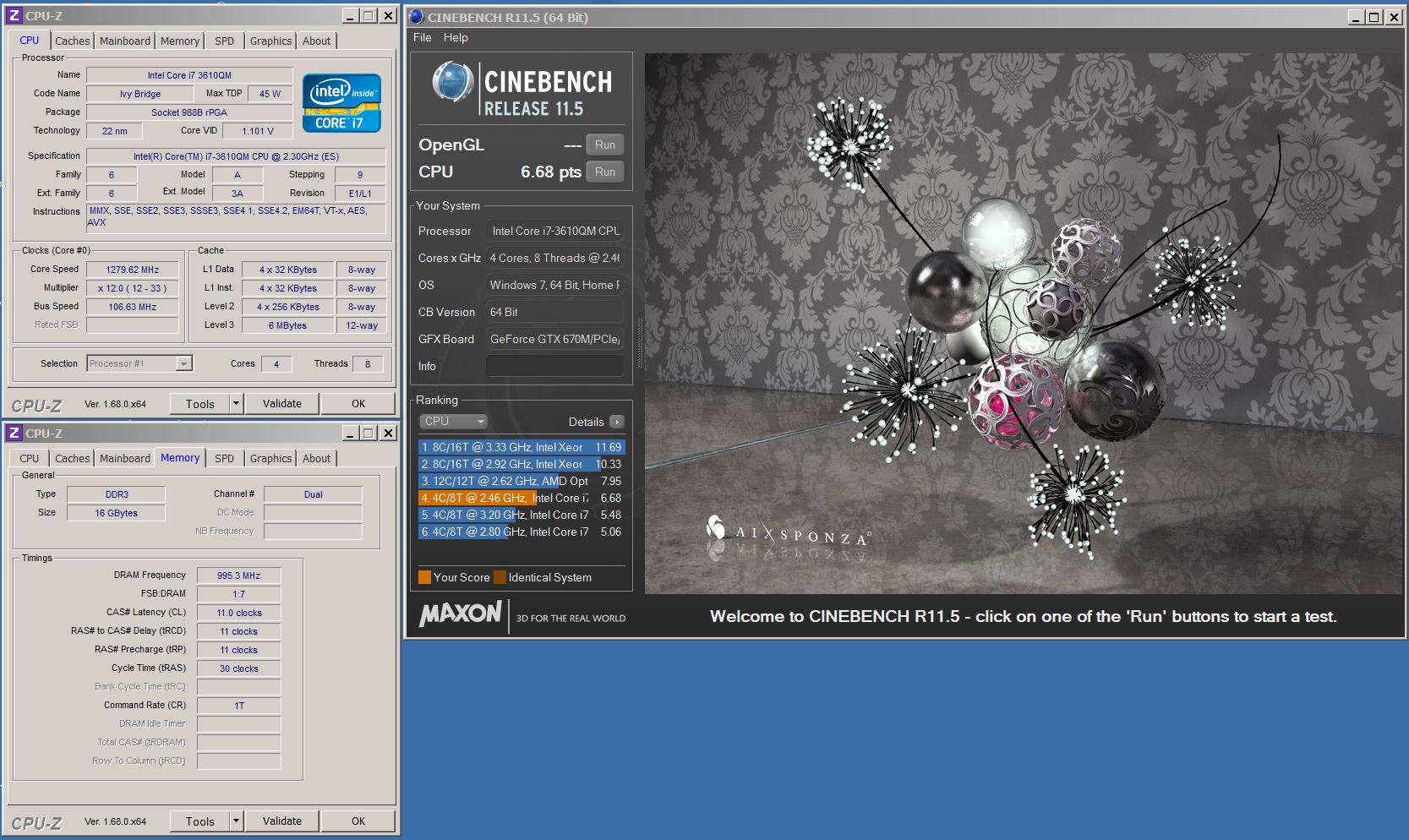Click the Bus Speed value 106.63 MHz
The width and height of the screenshot is (1409, 840).
point(133,307)
